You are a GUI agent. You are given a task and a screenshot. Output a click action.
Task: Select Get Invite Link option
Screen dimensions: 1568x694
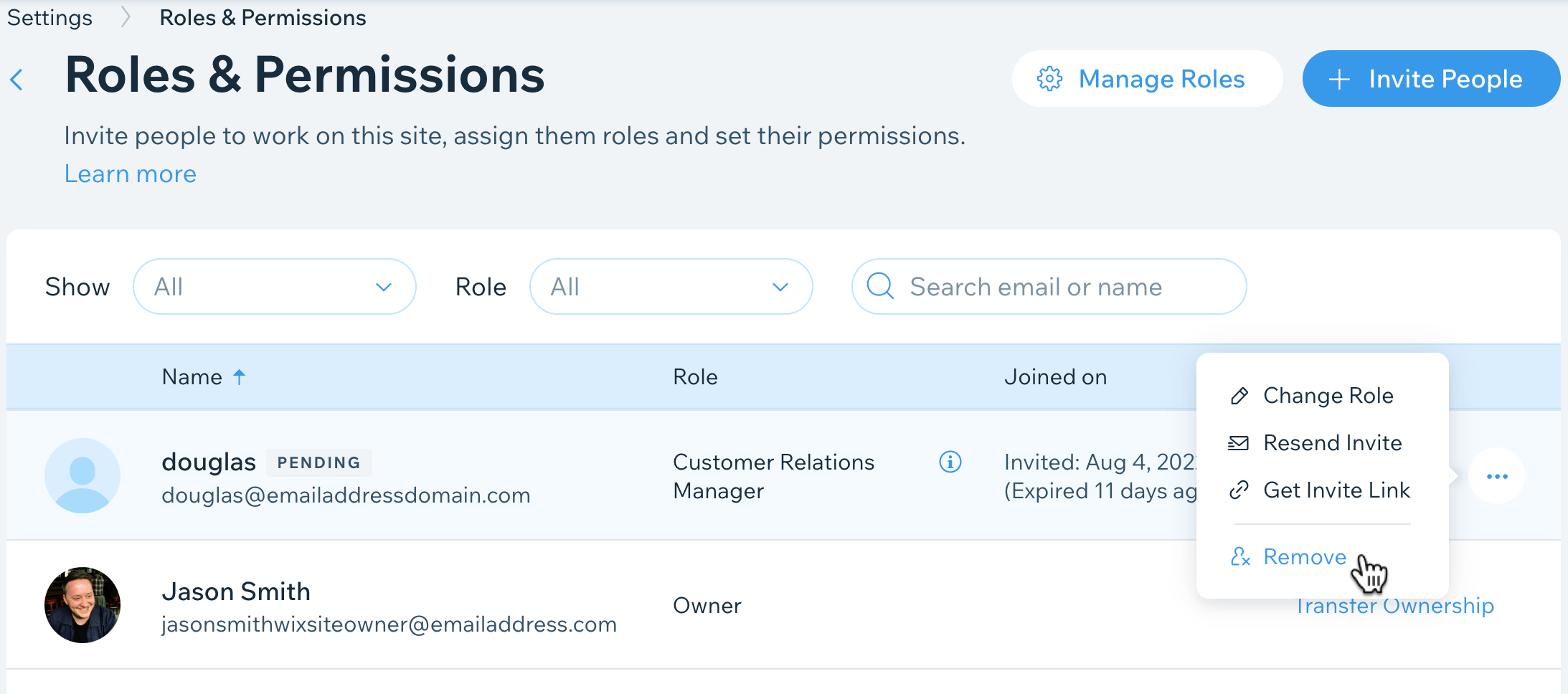pyautogui.click(x=1336, y=490)
